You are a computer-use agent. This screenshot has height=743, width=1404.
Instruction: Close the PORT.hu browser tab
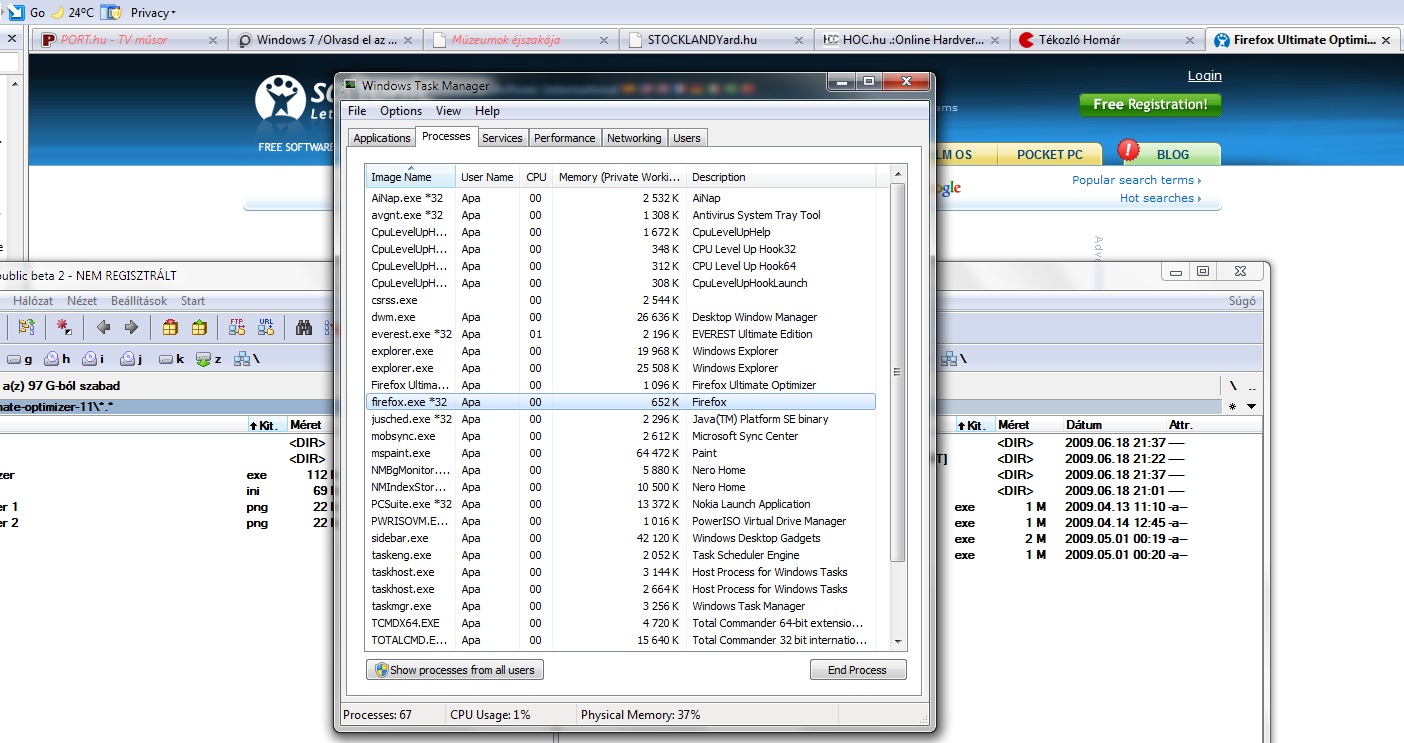tap(212, 41)
